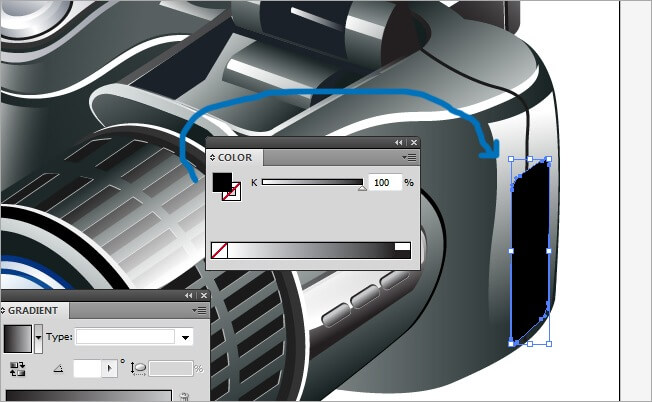Click the K slider track

click(312, 182)
